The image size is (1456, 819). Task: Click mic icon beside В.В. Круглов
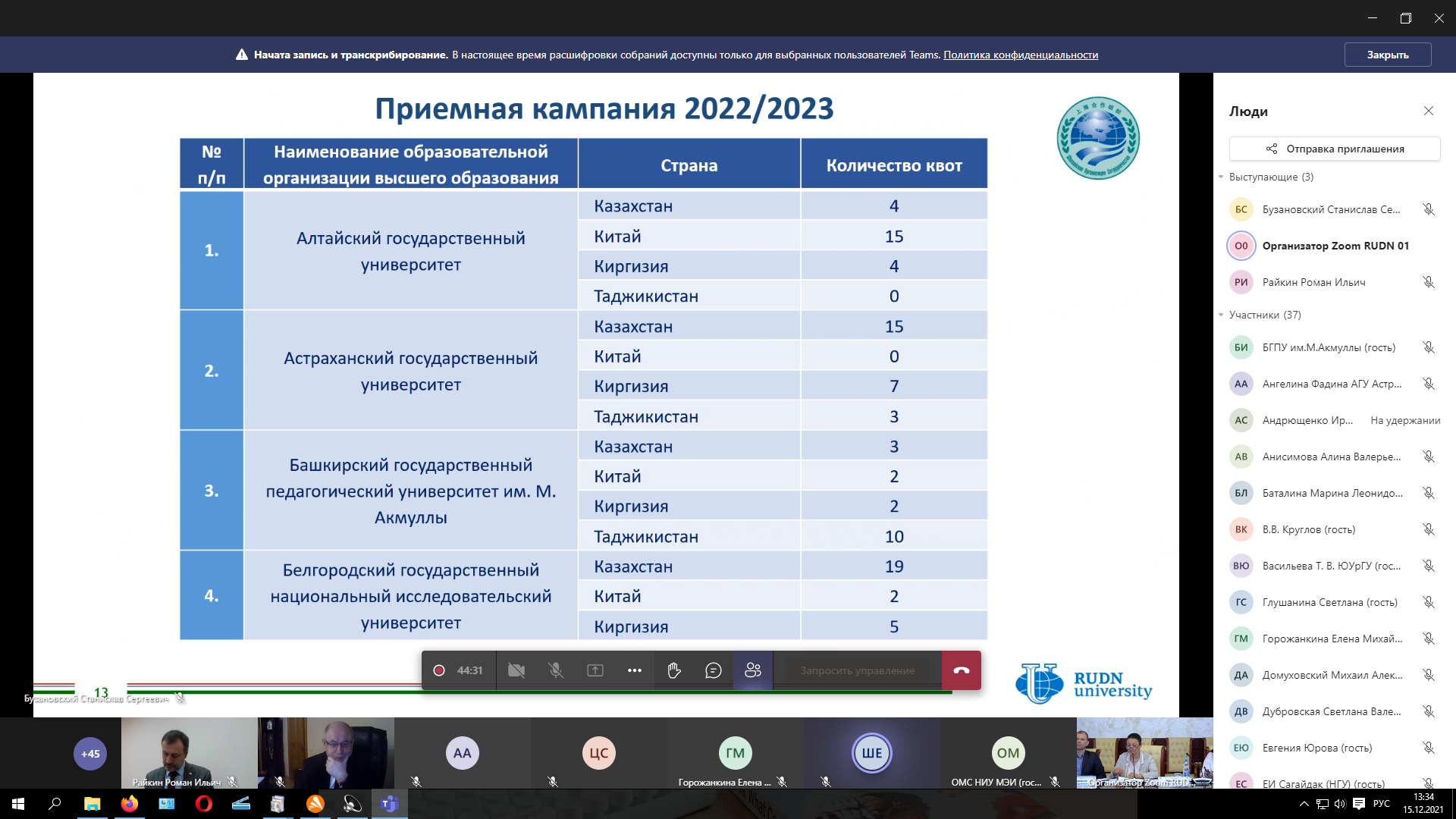point(1429,529)
